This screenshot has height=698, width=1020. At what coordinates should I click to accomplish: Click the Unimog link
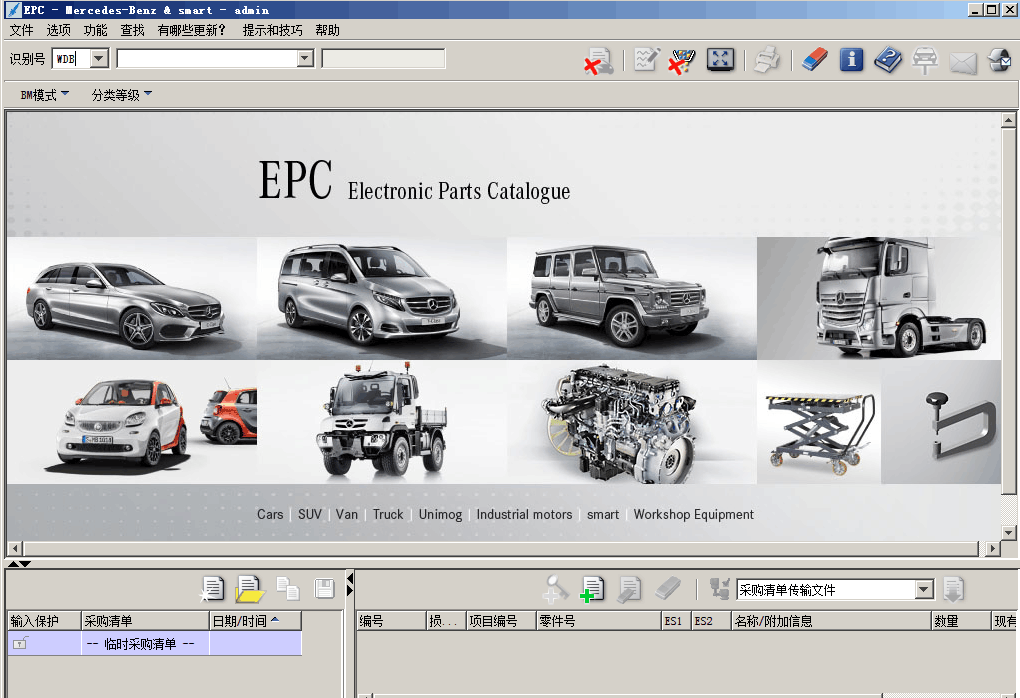[x=440, y=515]
